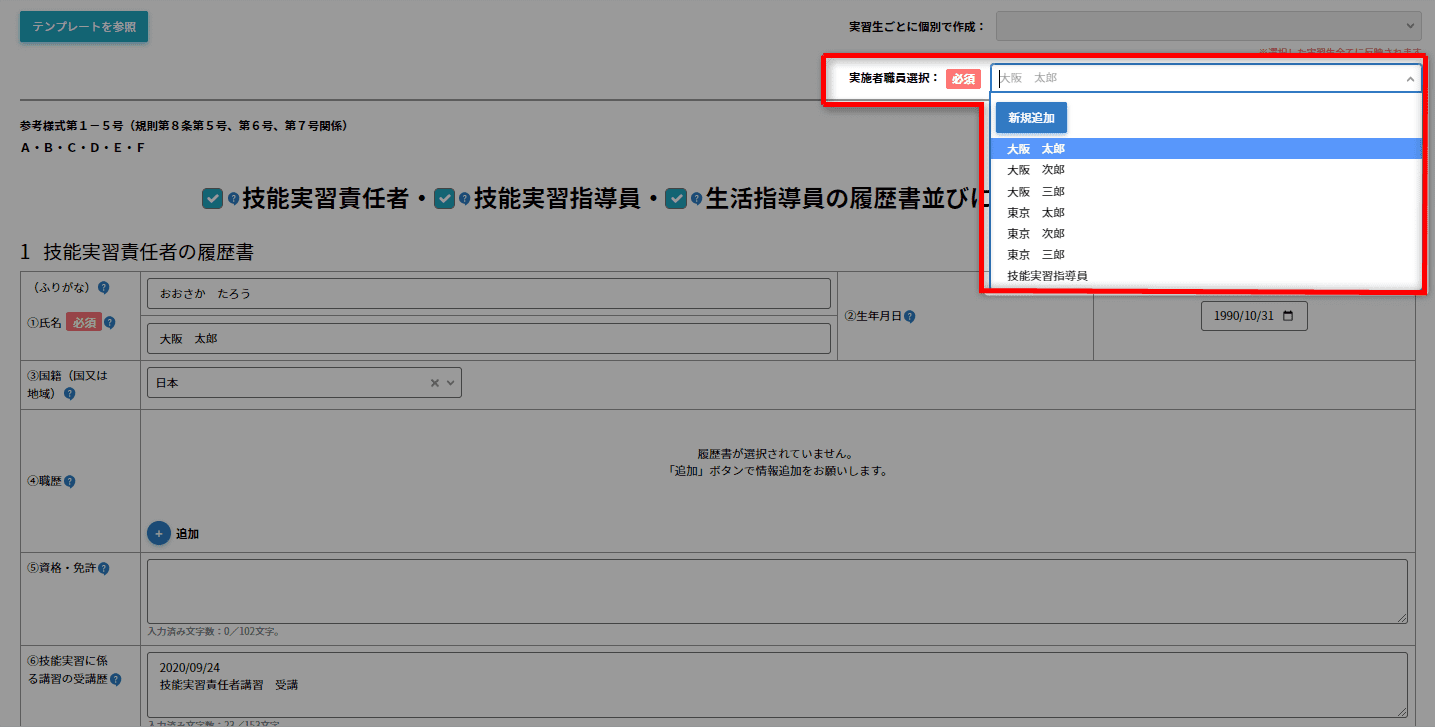Click help icon beside ④職歴 label
The width and height of the screenshot is (1435, 727).
point(69,481)
